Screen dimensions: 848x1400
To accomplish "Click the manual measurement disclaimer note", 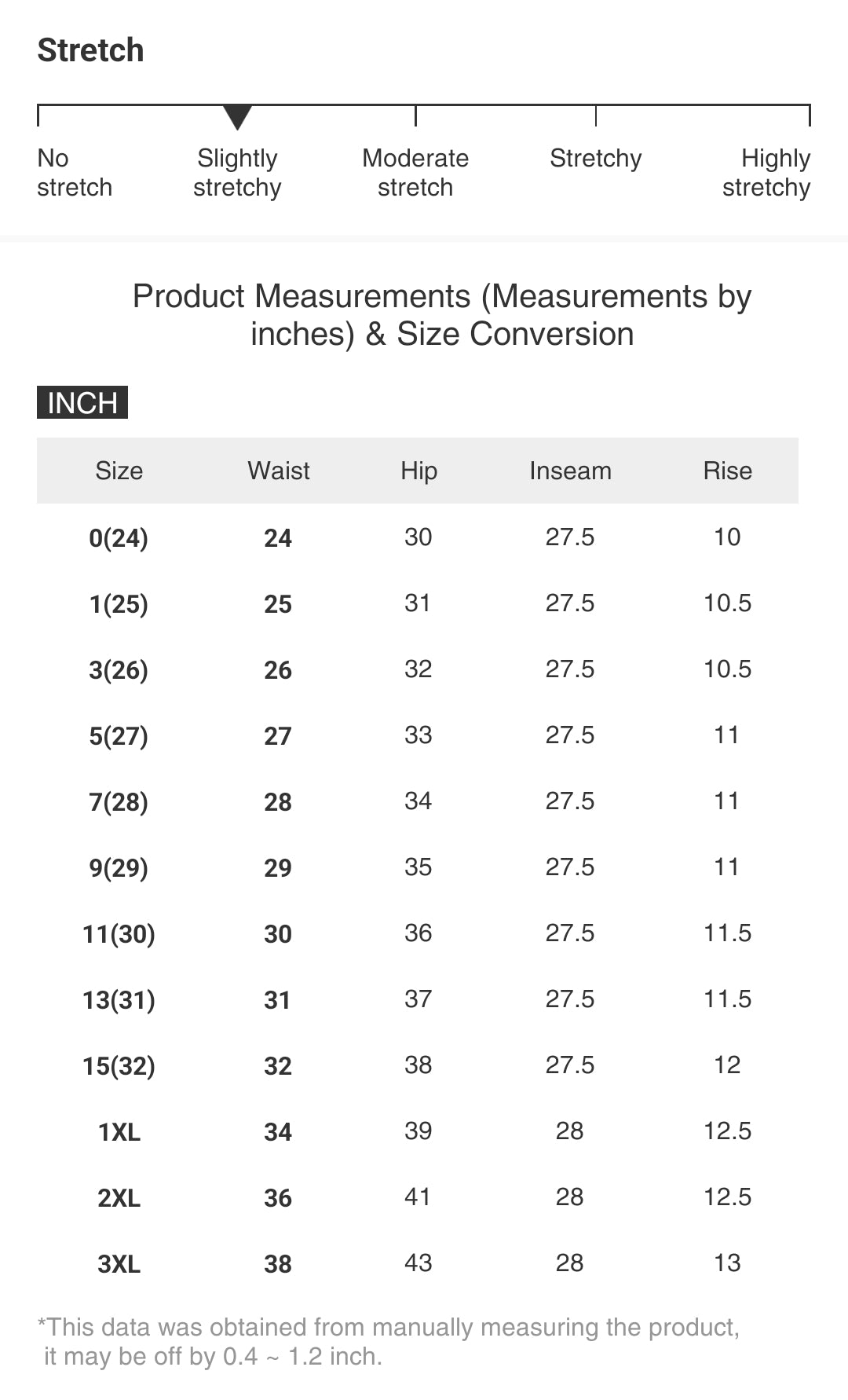I will [389, 1341].
